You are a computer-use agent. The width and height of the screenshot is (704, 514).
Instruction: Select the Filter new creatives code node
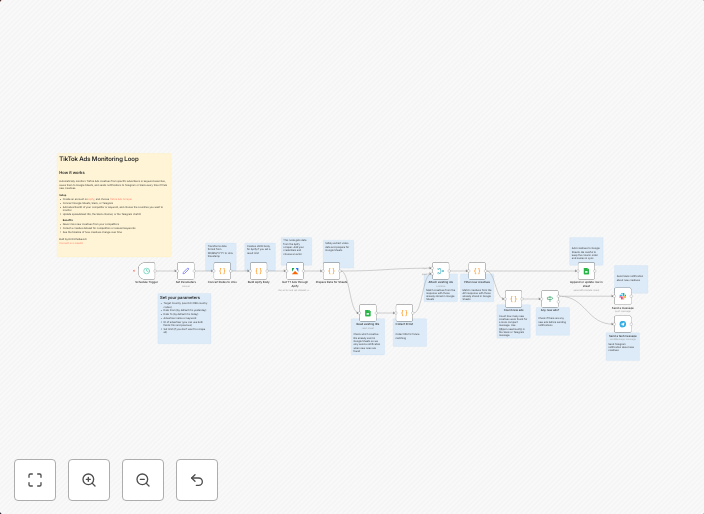(x=477, y=271)
